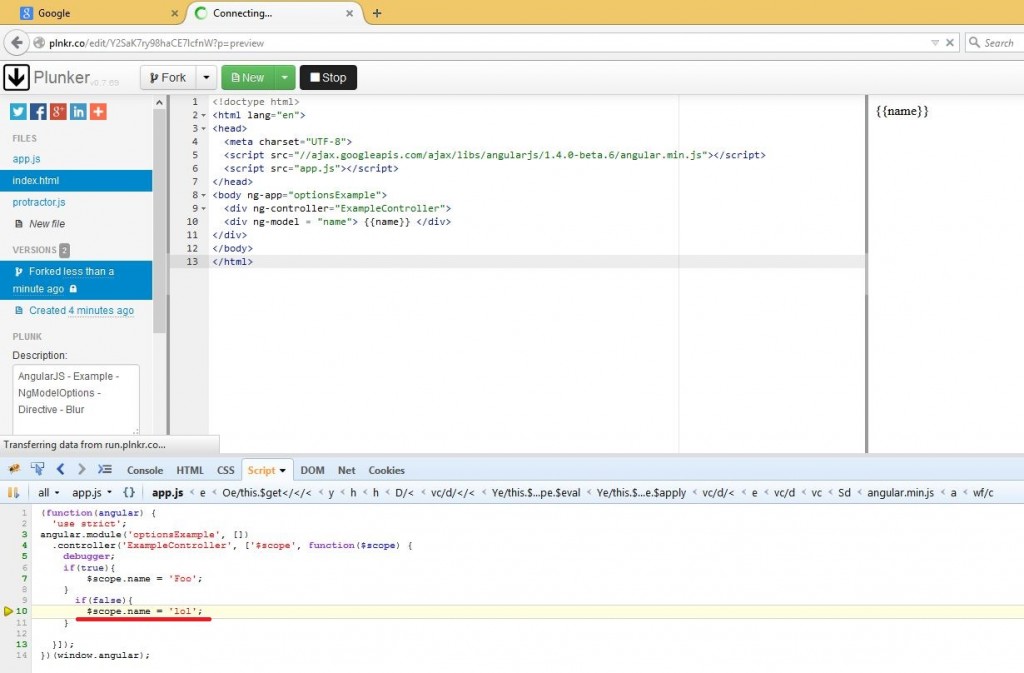Click the LinkedIn share icon

(78, 112)
